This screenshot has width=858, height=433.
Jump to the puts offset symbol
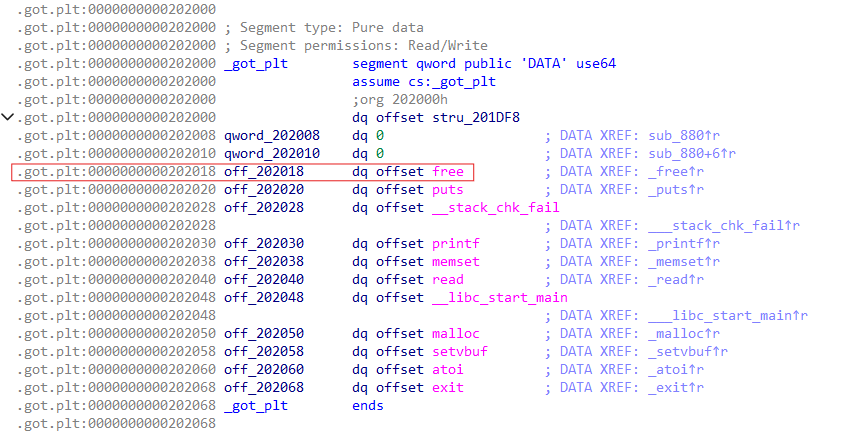(x=448, y=190)
